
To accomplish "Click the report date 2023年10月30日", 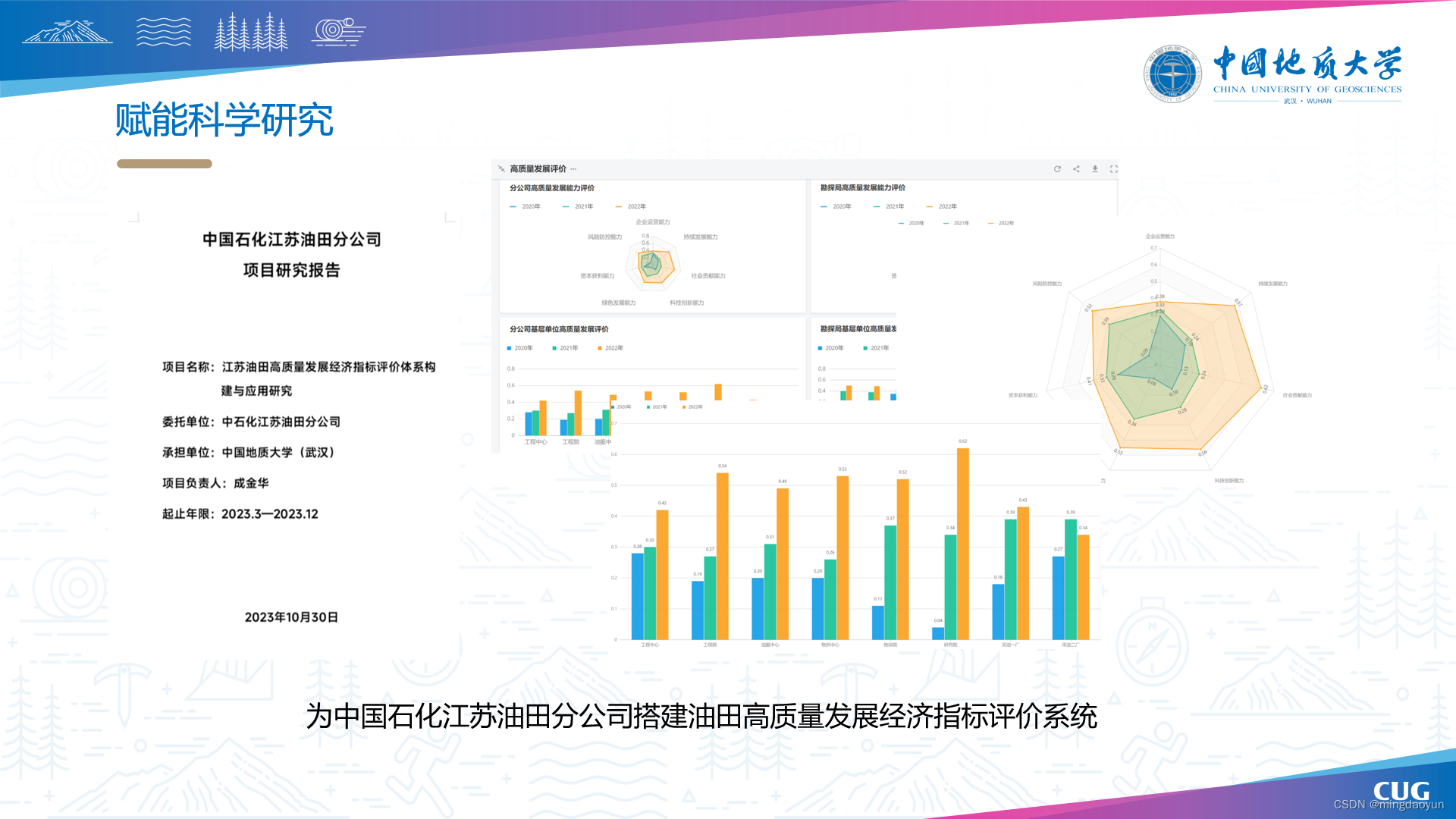I will (291, 617).
